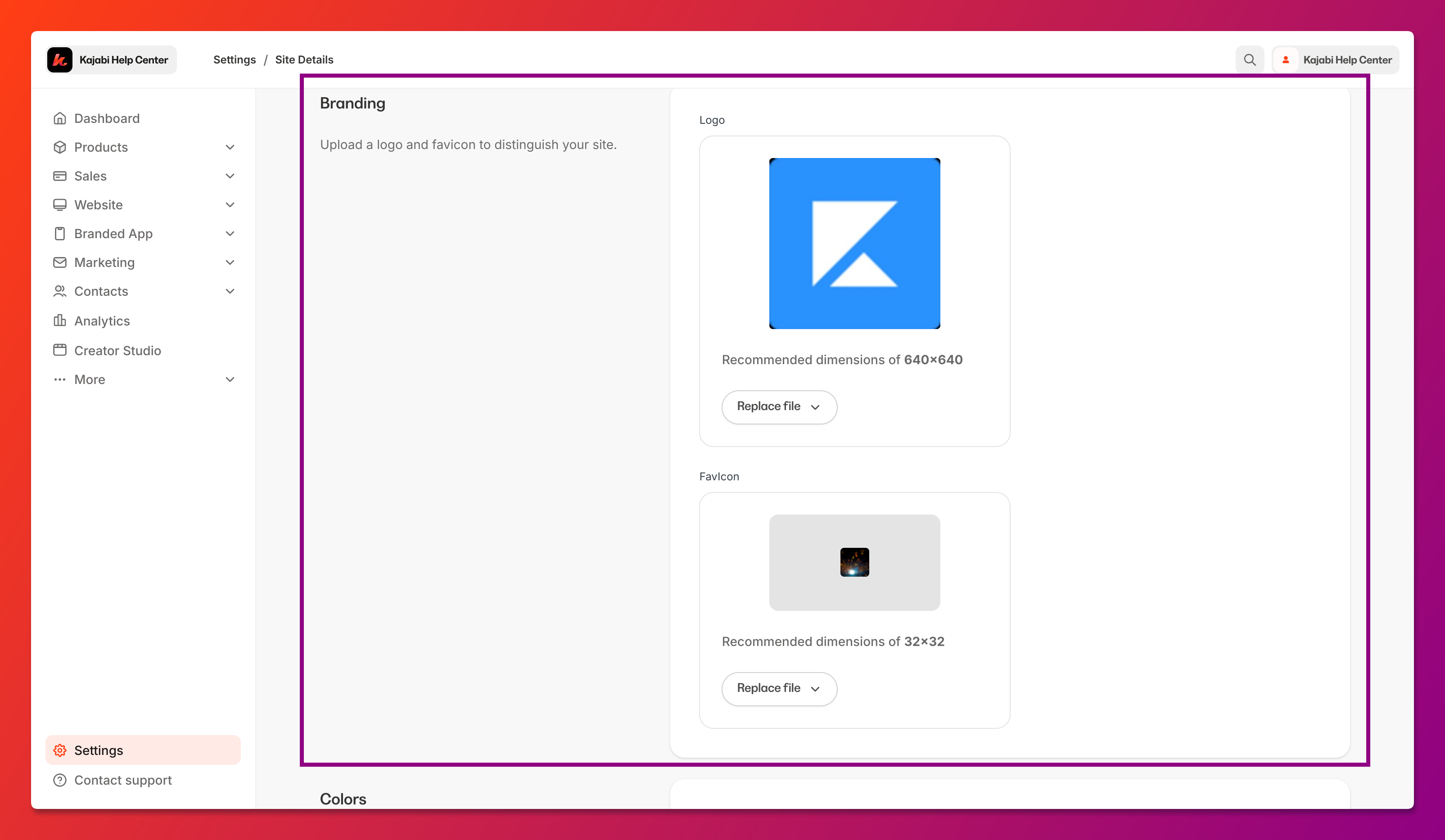The width and height of the screenshot is (1445, 840).
Task: Click the favicon preview thumbnail
Action: [x=854, y=562]
